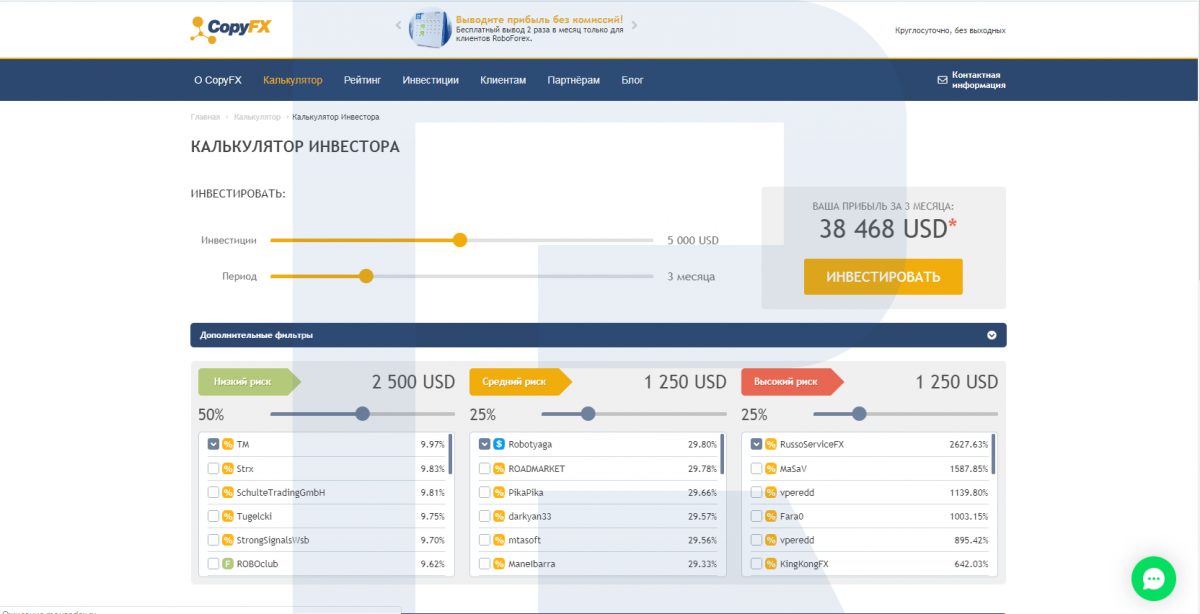Click the percent icon next to darkyan33
This screenshot has width=1200, height=614.
tap(499, 516)
